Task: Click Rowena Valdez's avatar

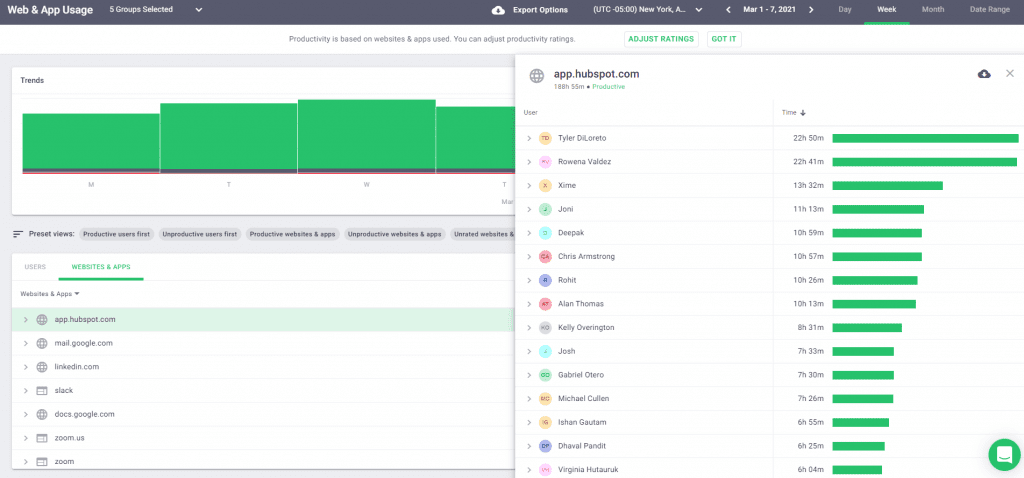Action: click(545, 162)
